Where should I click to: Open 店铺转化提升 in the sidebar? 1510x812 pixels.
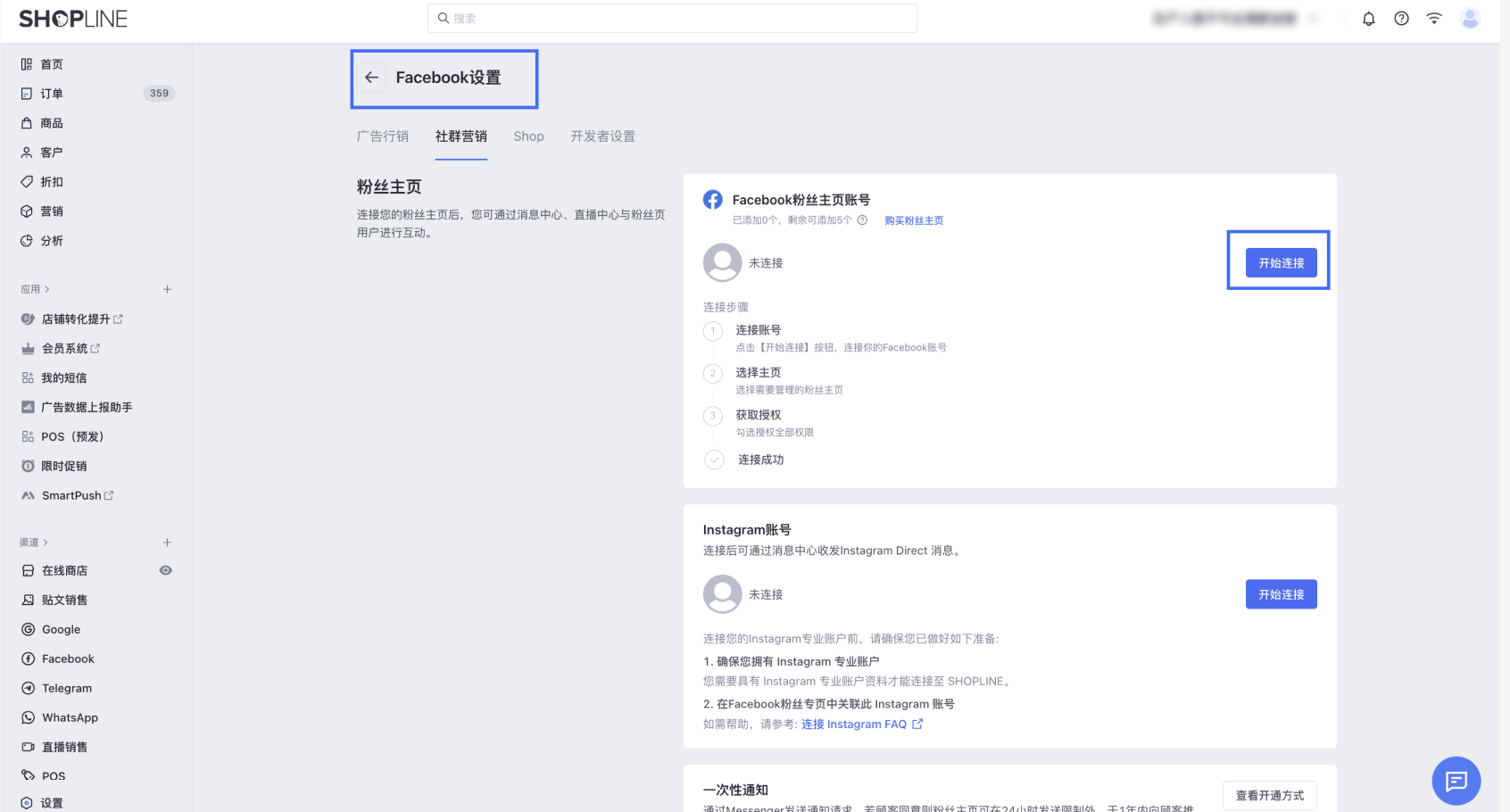[x=76, y=319]
